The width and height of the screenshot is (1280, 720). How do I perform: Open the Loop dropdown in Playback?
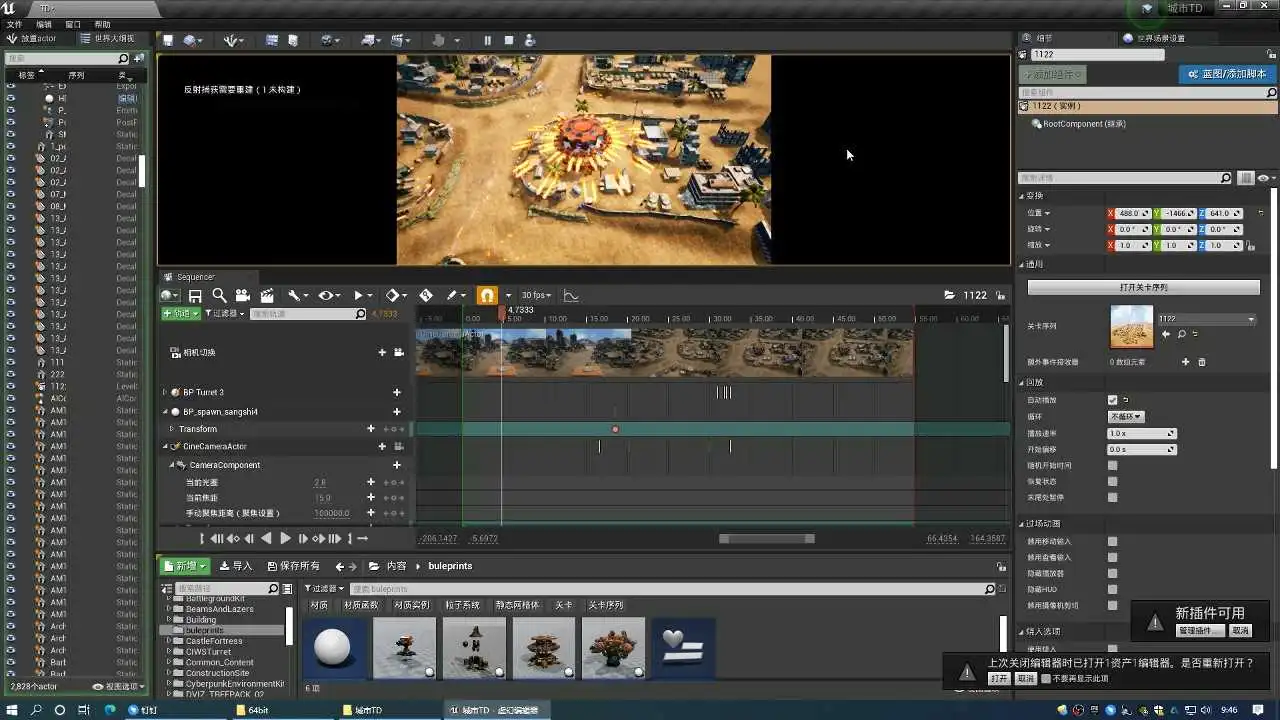pos(1125,417)
